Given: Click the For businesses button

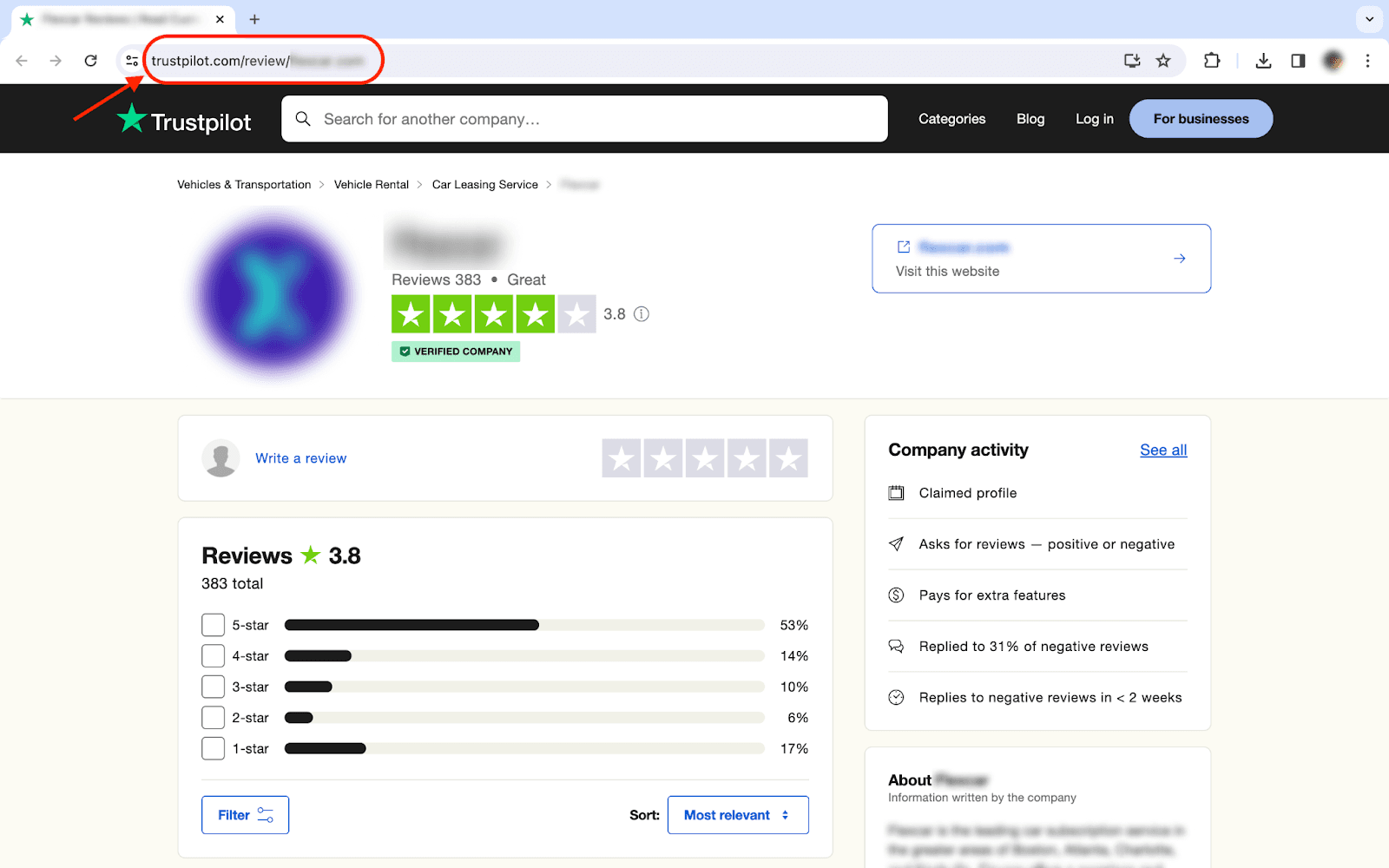Looking at the screenshot, I should (1201, 119).
